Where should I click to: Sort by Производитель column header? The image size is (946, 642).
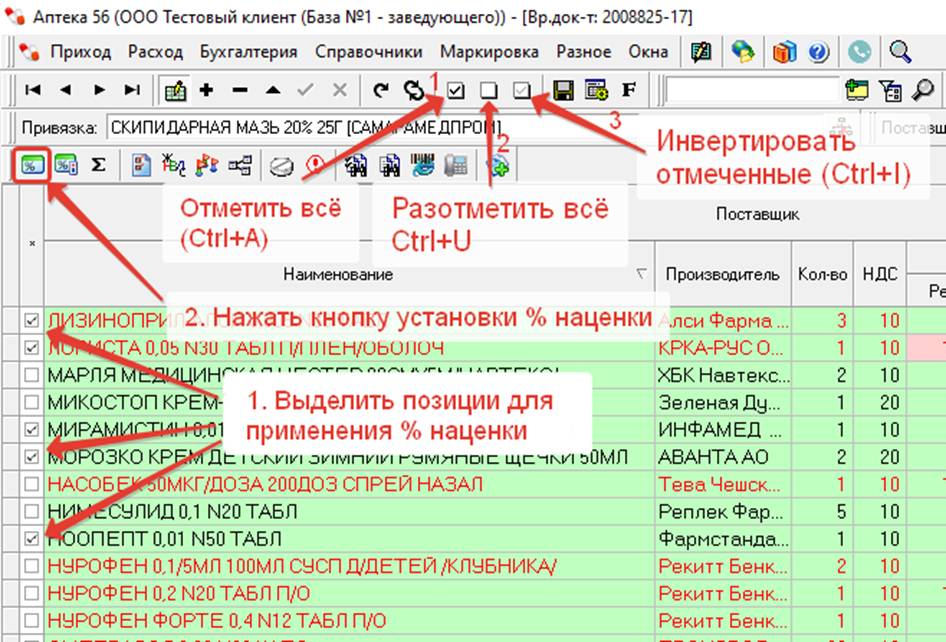(723, 275)
